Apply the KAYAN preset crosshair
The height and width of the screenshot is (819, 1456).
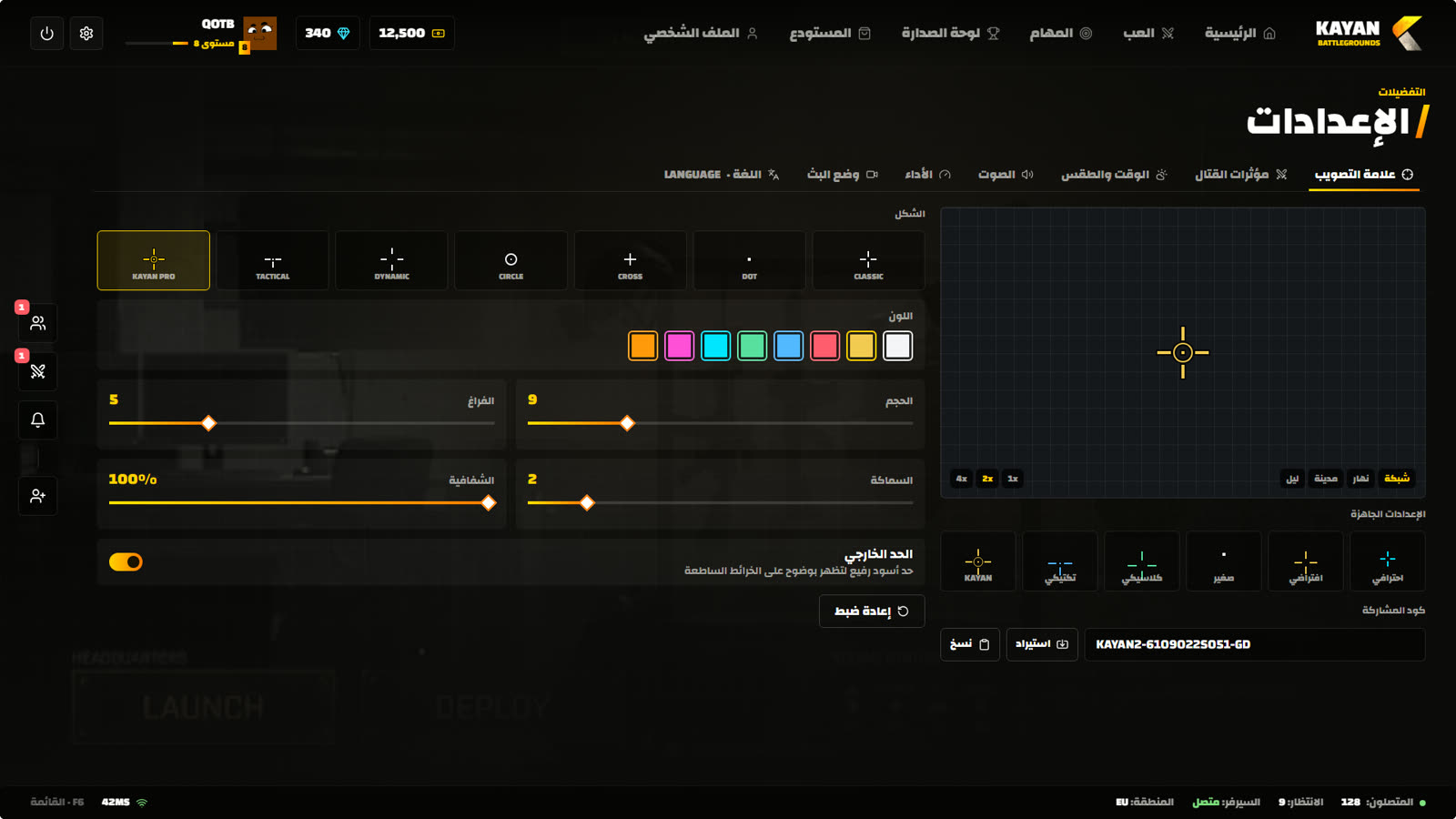tap(978, 561)
